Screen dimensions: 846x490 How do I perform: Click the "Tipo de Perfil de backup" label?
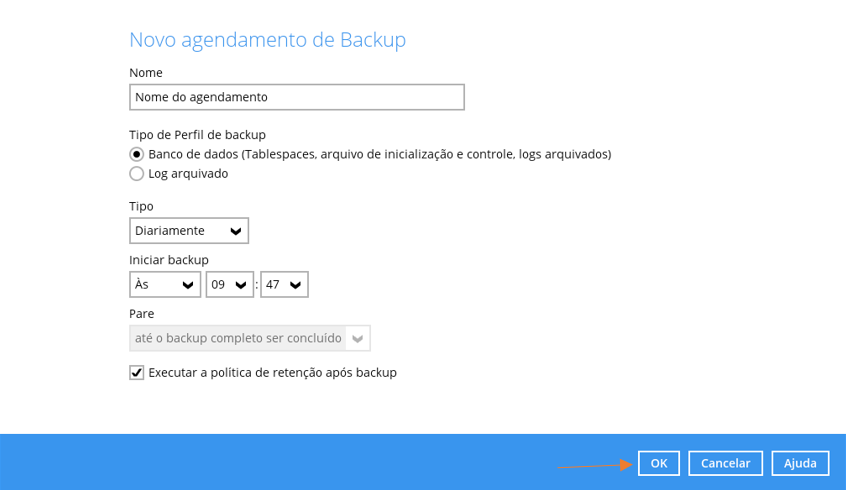(x=197, y=134)
